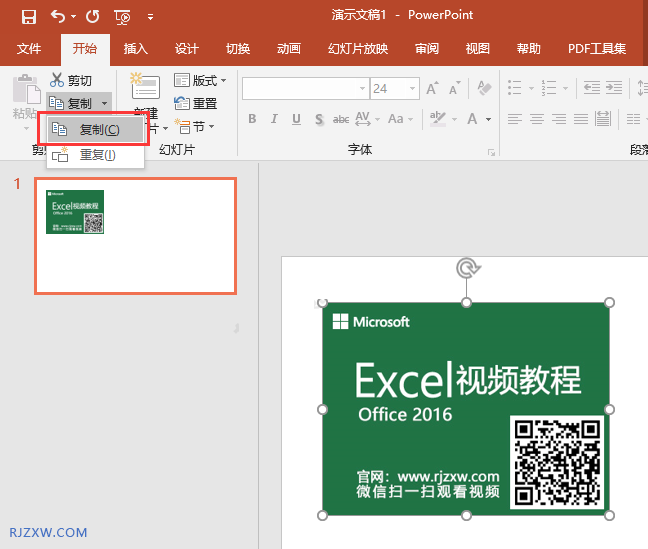This screenshot has width=648, height=549.
Task: Switch to the Insert (插入) tab
Action: pyautogui.click(x=135, y=49)
